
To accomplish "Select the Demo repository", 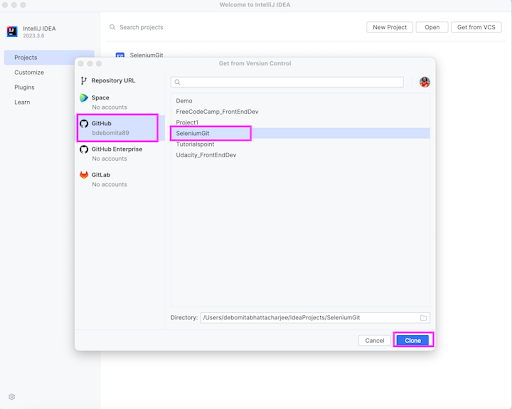I will pos(300,101).
